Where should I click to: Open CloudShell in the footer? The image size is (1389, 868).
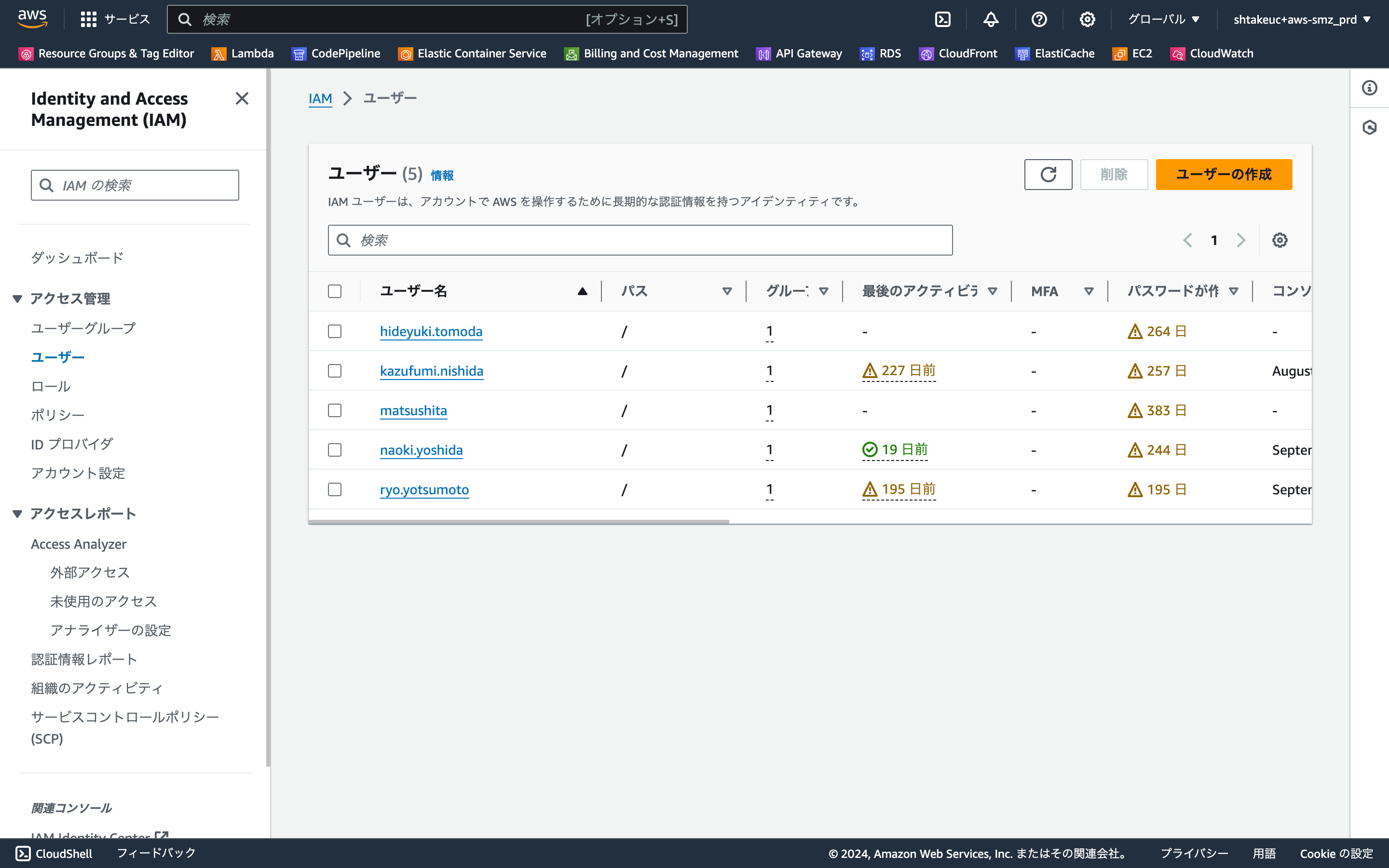pos(54,854)
